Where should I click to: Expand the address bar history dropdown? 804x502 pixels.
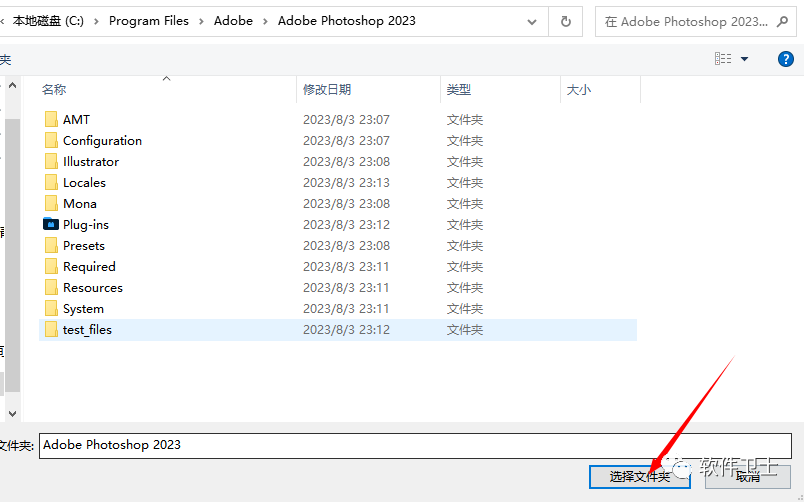point(532,22)
